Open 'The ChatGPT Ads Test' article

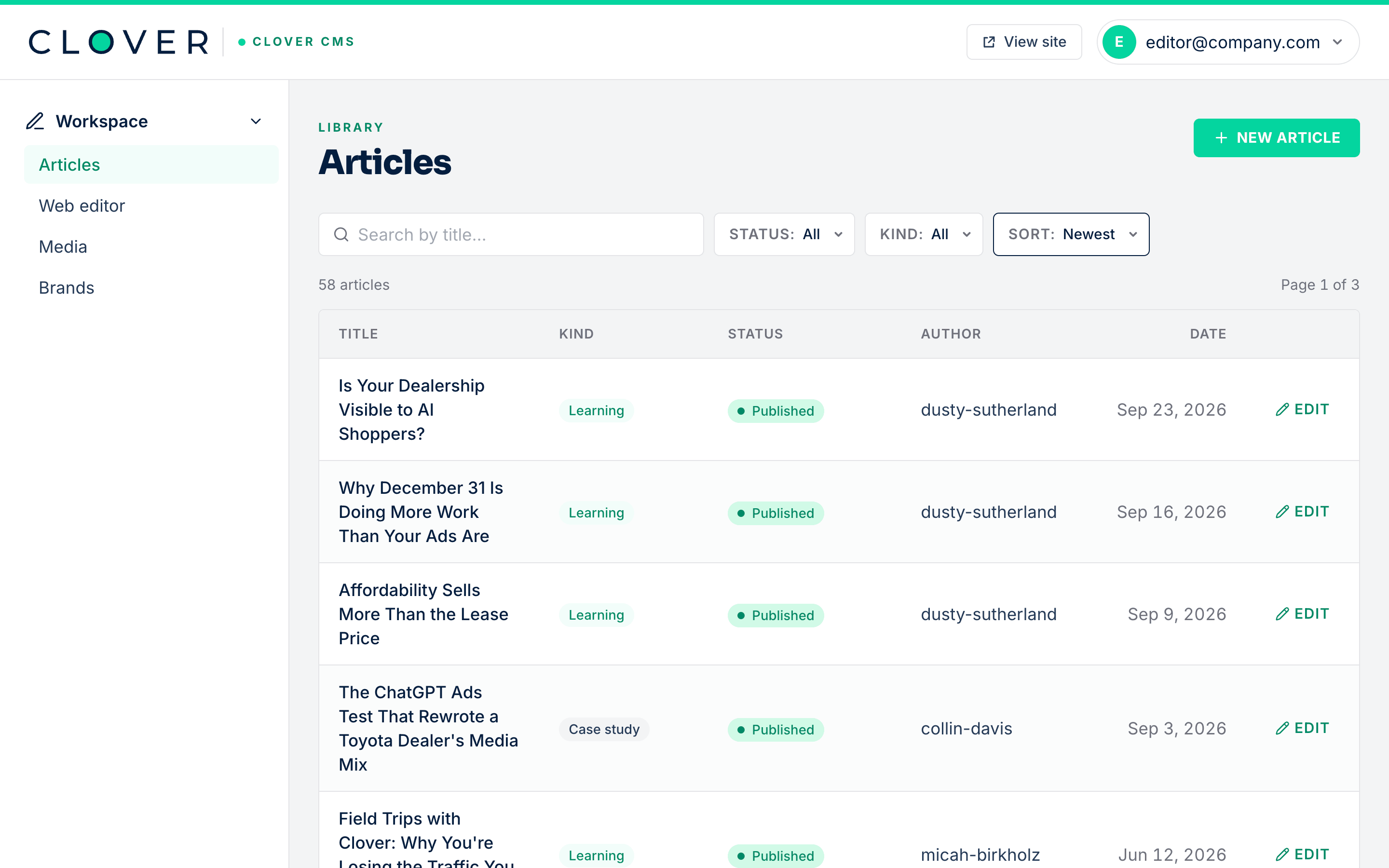click(428, 728)
